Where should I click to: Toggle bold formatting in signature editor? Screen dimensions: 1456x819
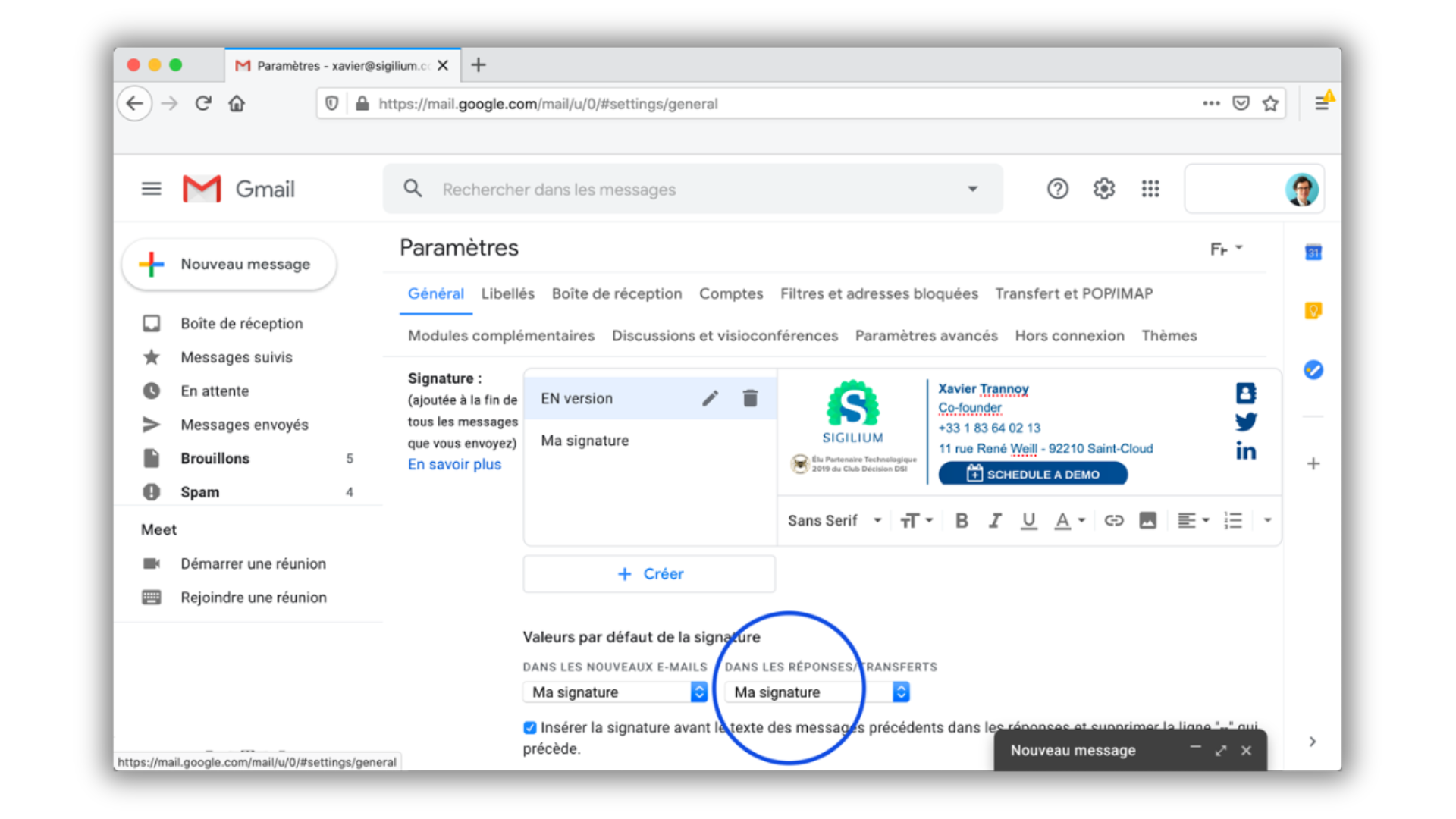[x=962, y=520]
